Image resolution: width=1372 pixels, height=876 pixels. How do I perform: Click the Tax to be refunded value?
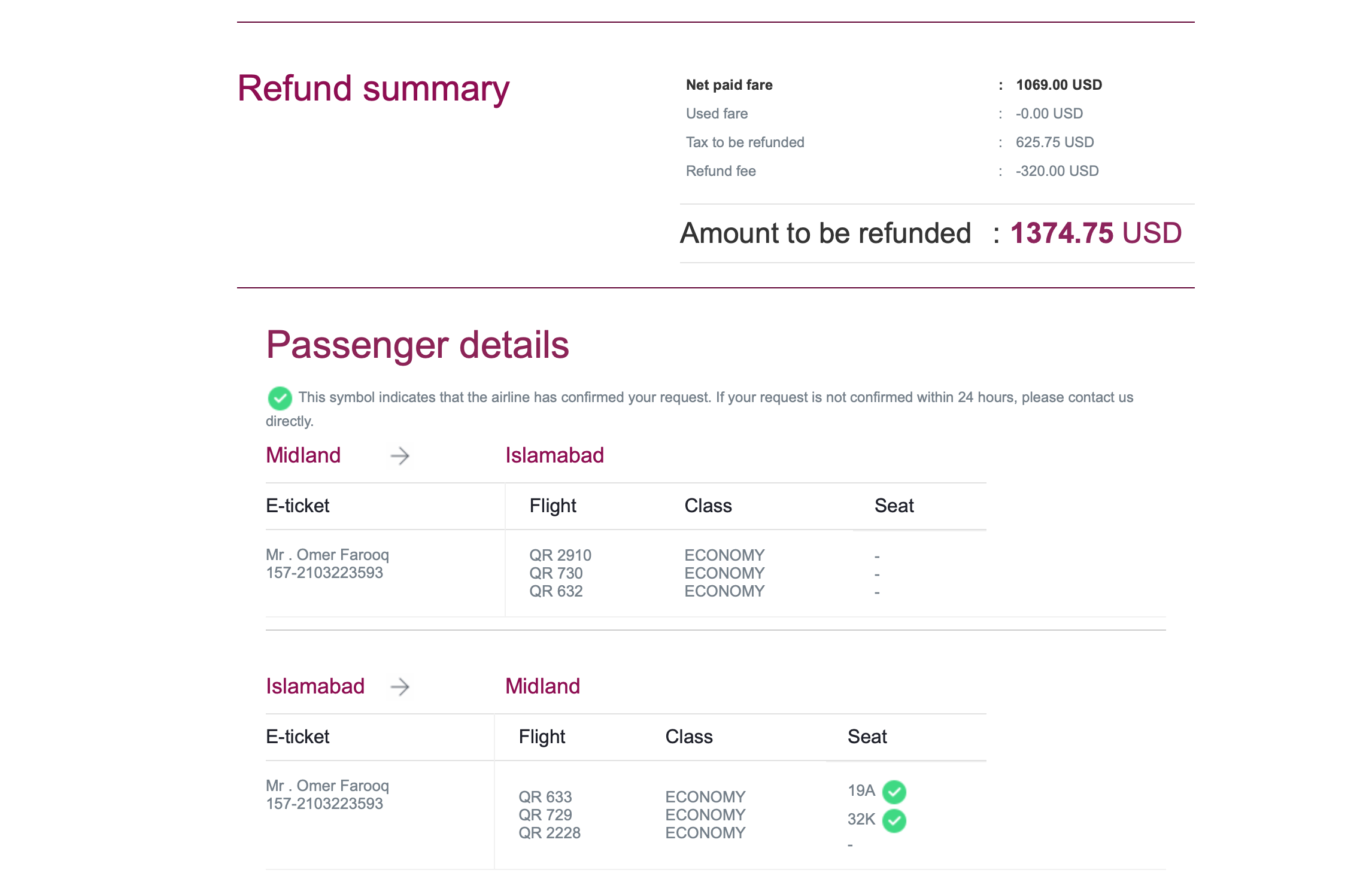(1054, 142)
